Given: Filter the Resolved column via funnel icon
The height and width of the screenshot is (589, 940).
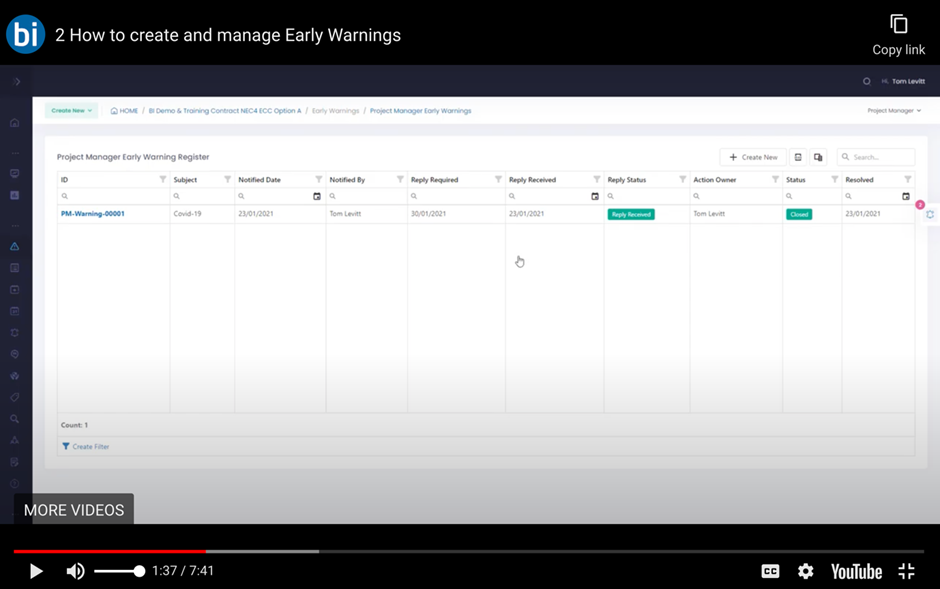Looking at the screenshot, I should click(908, 179).
